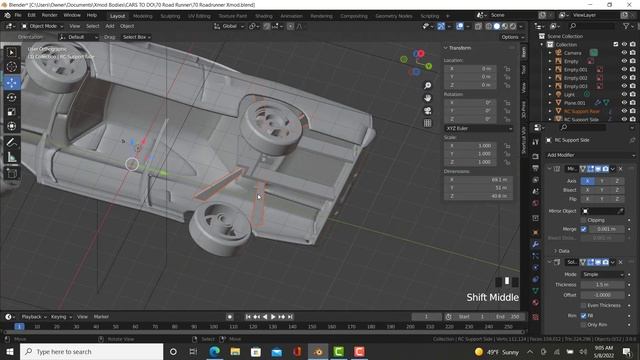Enable Only Rim checkbox
Viewport: 640px width, 360px height.
(x=584, y=325)
